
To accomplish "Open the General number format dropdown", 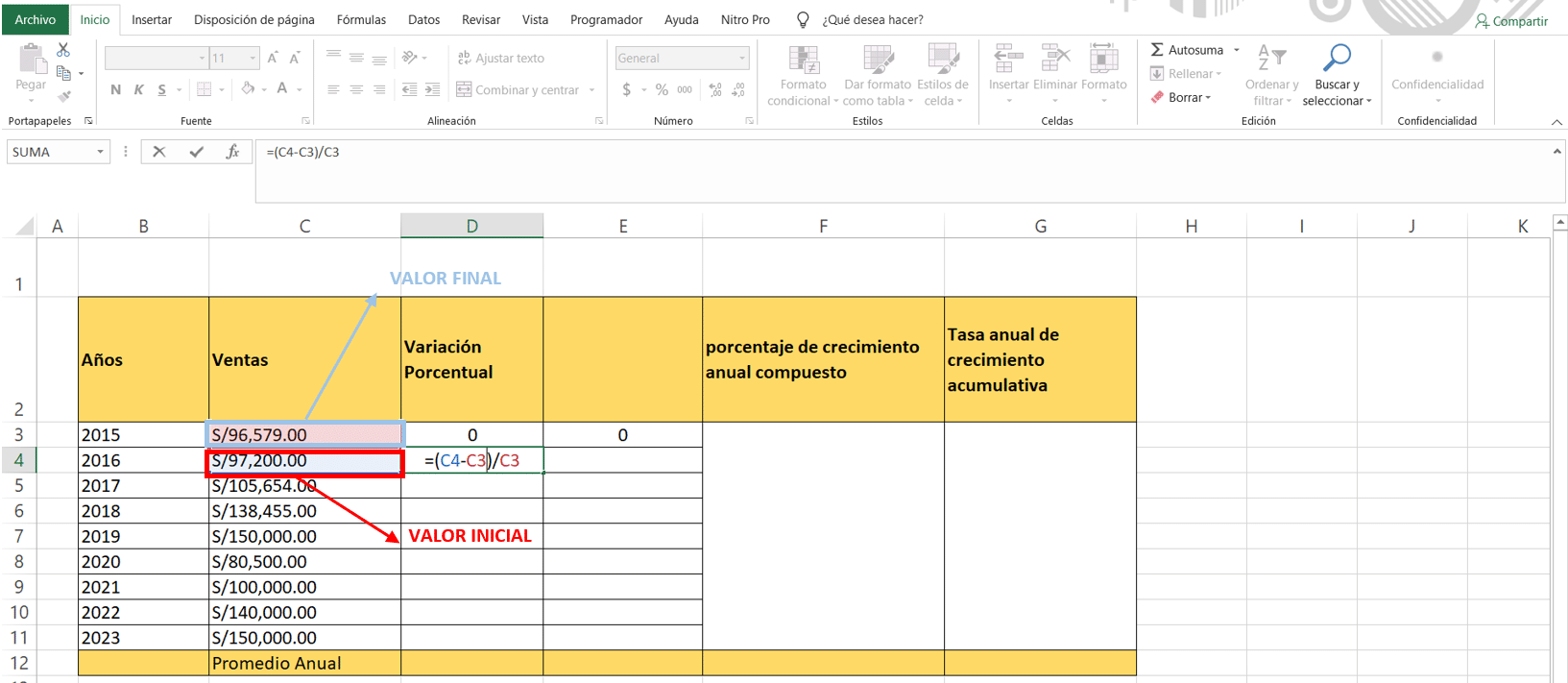I will click(x=742, y=59).
